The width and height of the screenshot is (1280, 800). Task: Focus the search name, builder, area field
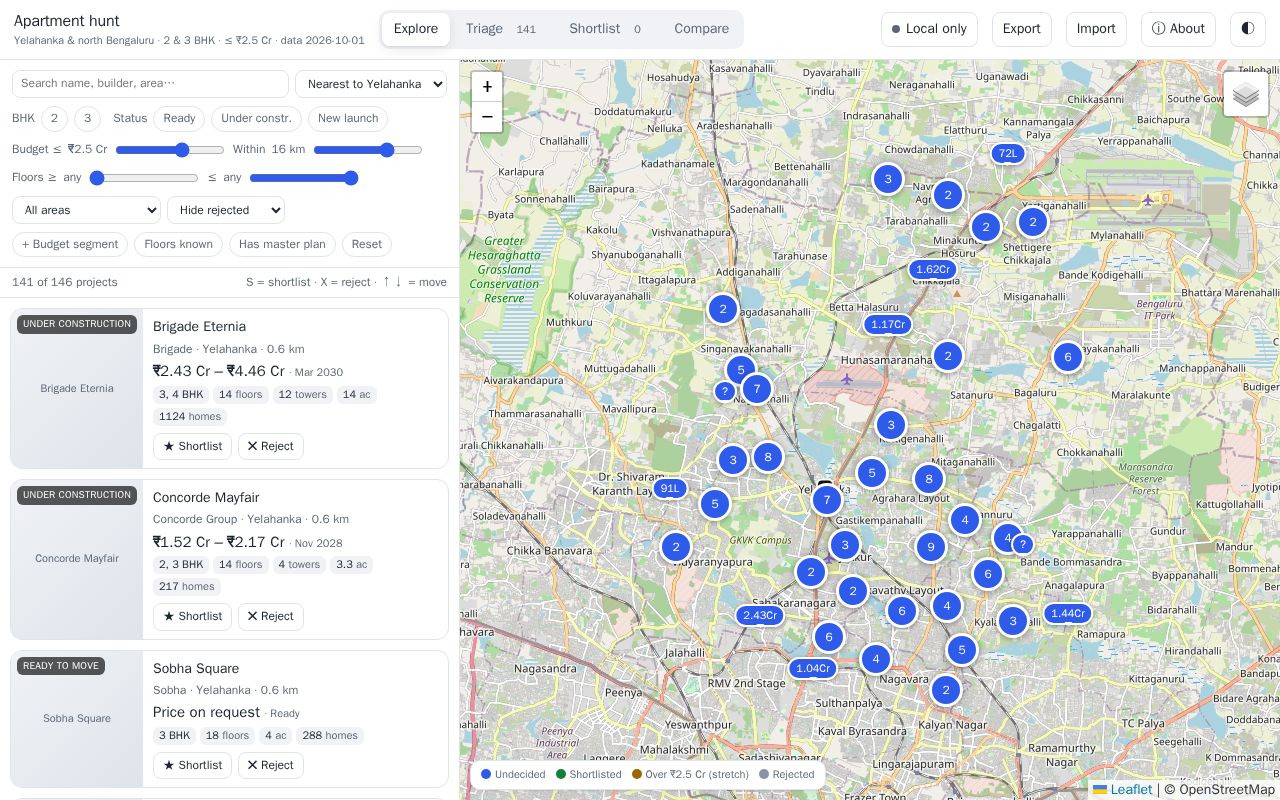point(150,84)
